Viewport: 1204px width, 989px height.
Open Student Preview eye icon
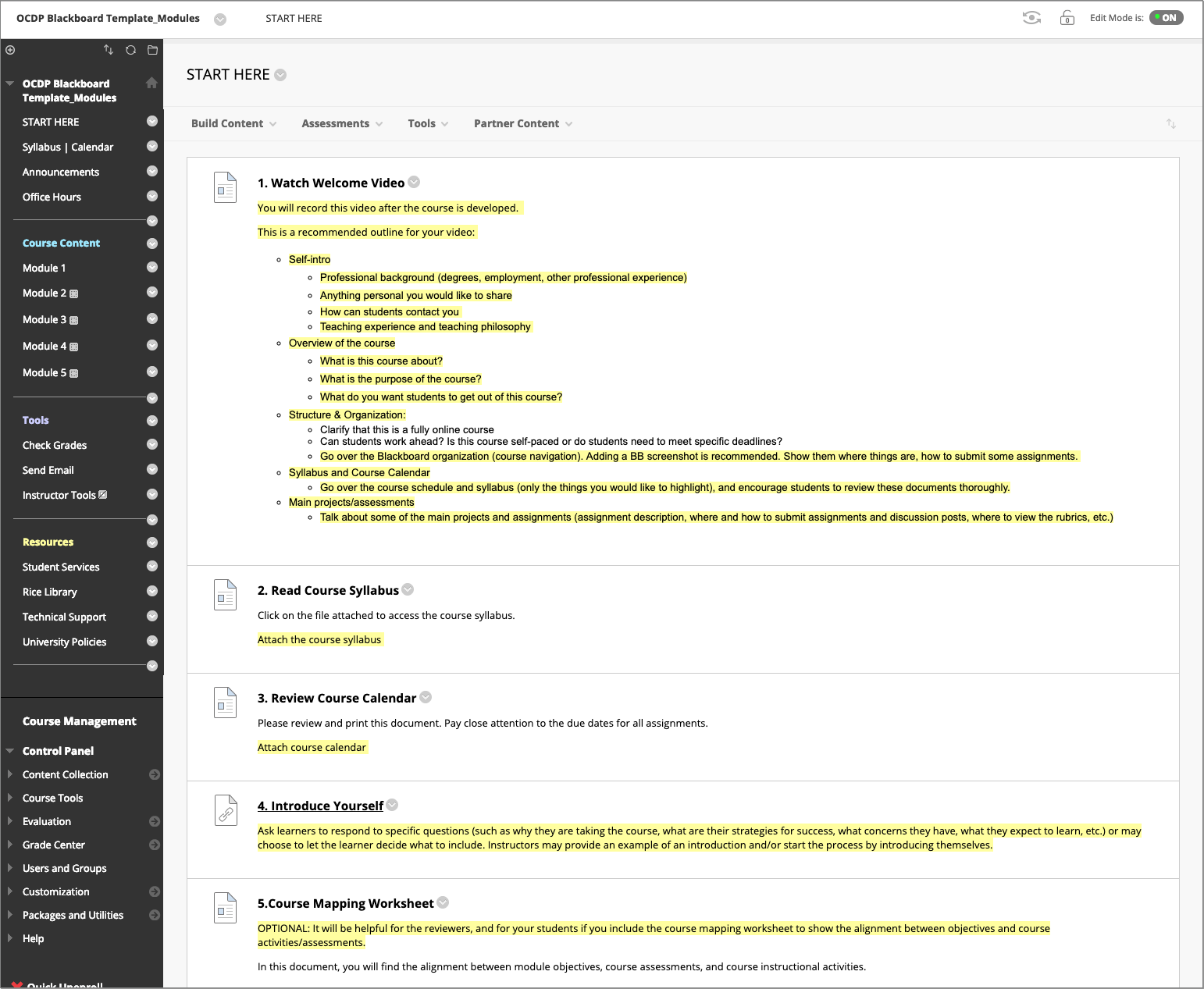(1031, 17)
